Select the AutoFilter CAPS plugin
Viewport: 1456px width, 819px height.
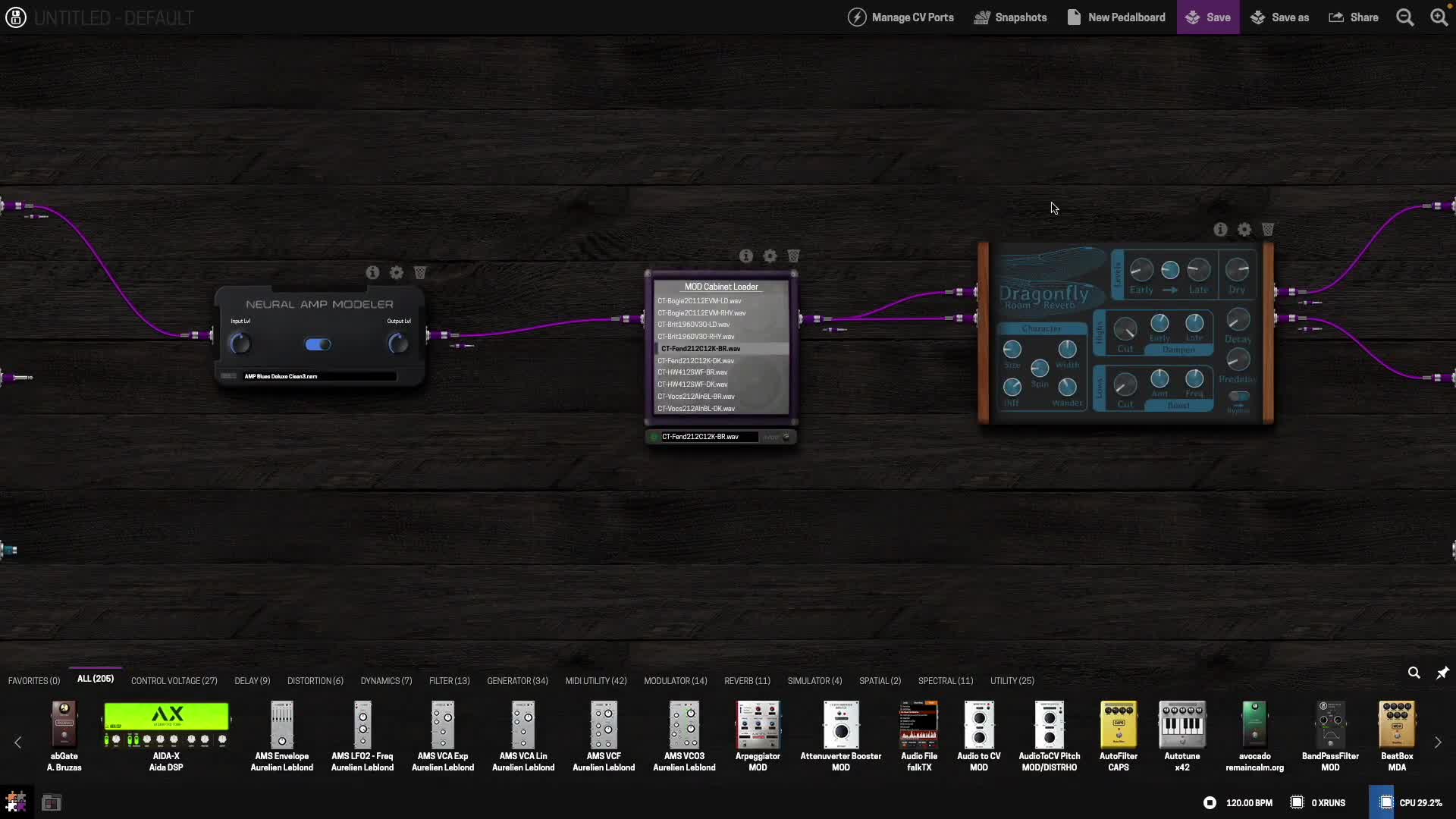tap(1119, 725)
